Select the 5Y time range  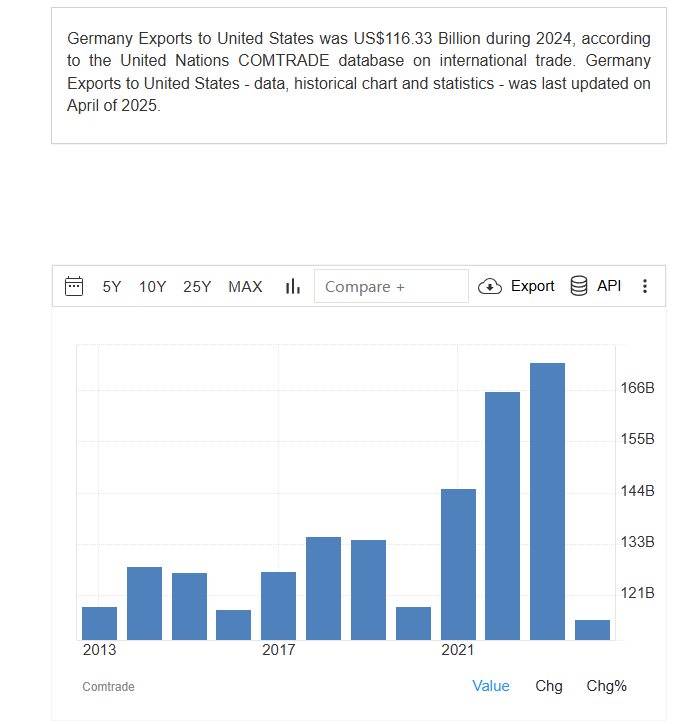point(111,287)
